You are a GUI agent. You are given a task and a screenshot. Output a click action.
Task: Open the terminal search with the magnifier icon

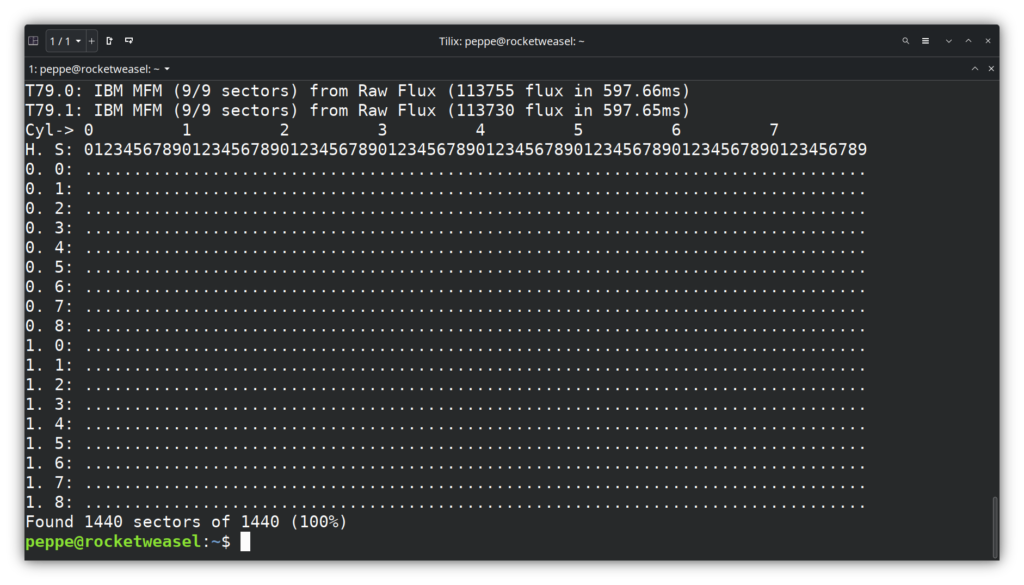pos(906,41)
